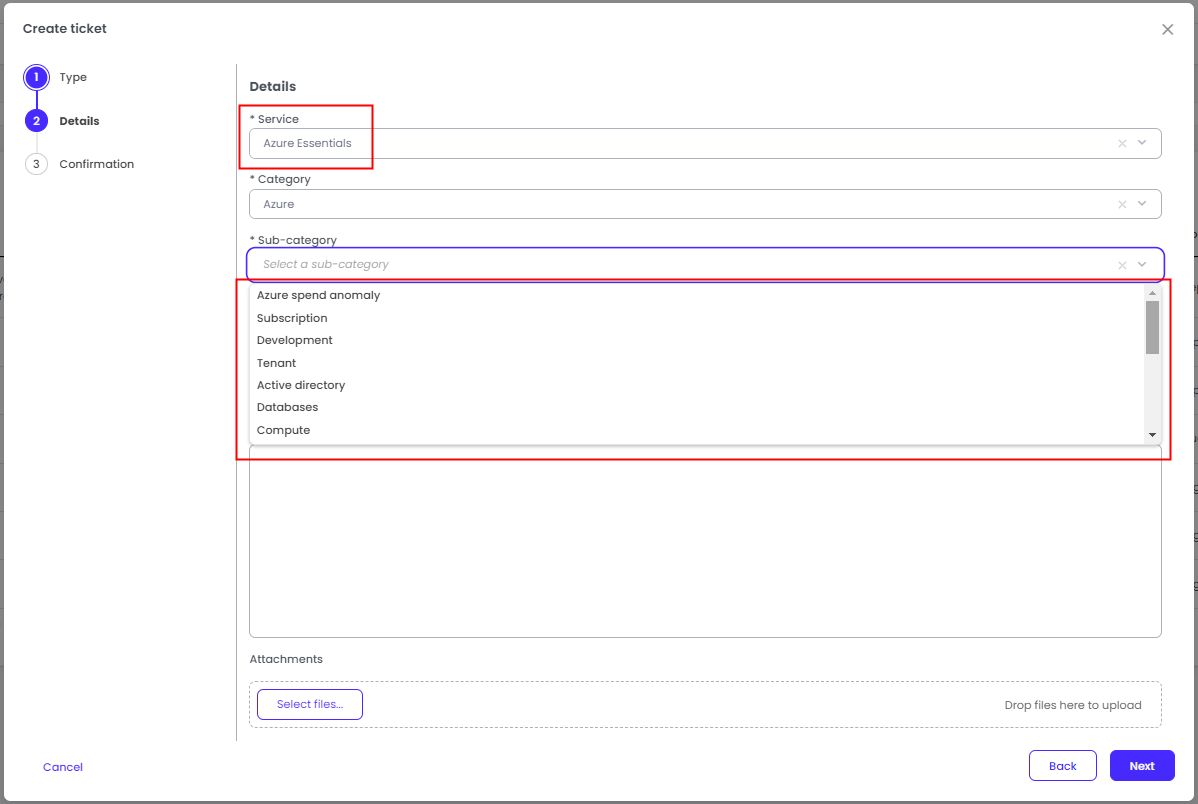Viewport: 1198px width, 804px height.
Task: Click the step 2 Details circle
Action: click(x=36, y=121)
